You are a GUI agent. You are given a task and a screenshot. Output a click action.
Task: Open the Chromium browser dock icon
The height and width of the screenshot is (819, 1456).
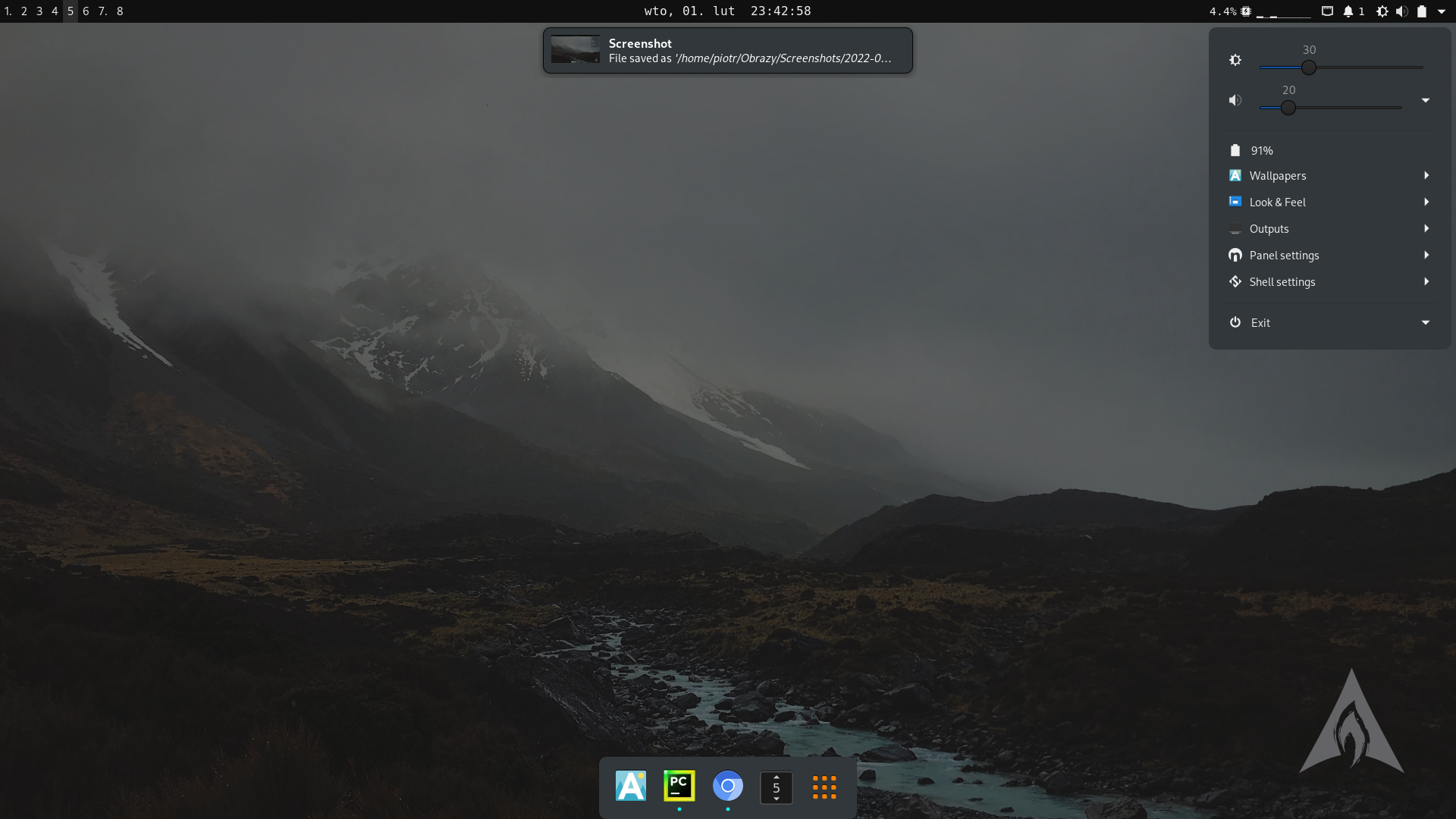727,786
